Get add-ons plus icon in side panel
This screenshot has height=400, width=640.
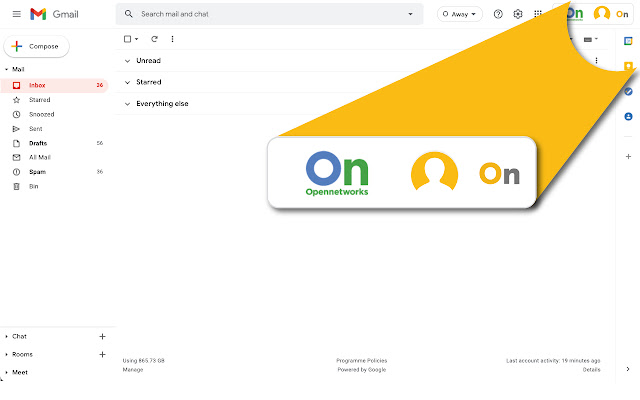(628, 157)
